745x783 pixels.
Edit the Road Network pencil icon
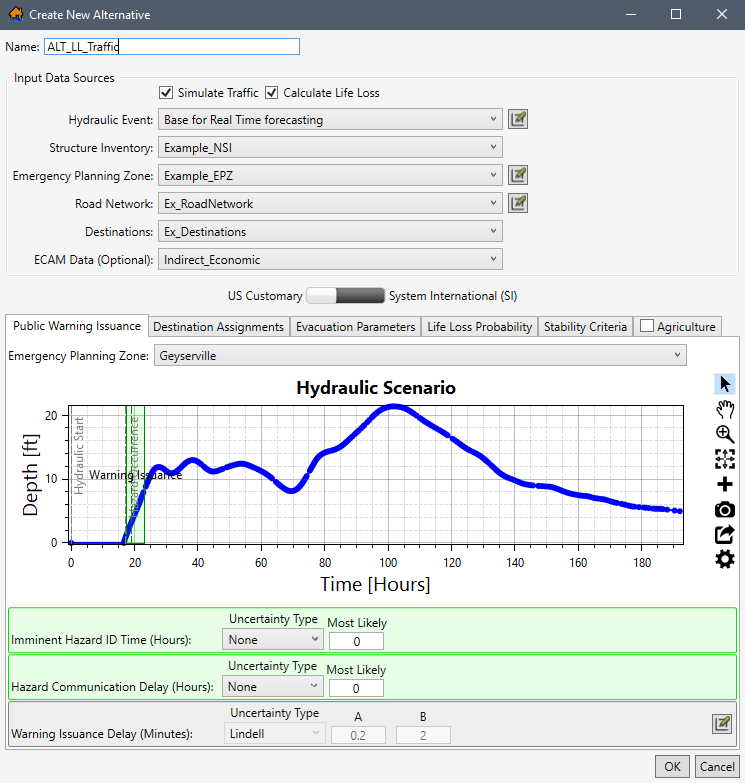[518, 203]
